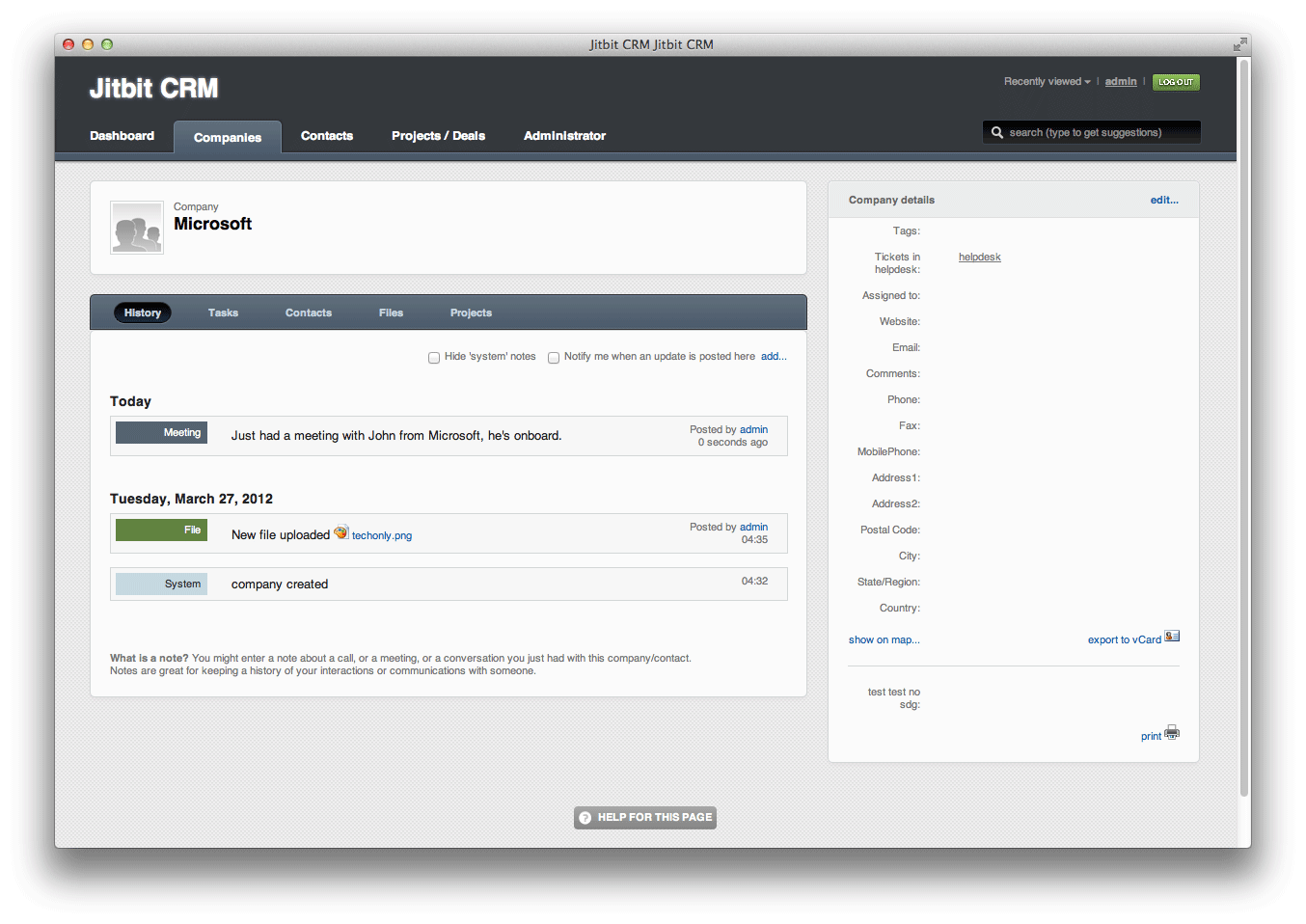Click the System note label
The height and width of the screenshot is (924, 1306).
161,584
